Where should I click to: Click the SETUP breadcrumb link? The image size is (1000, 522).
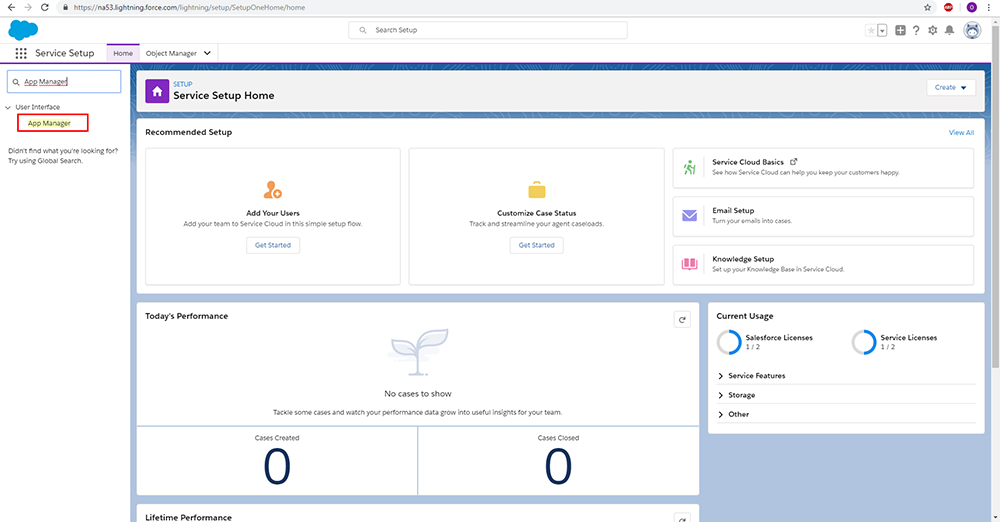[182, 84]
